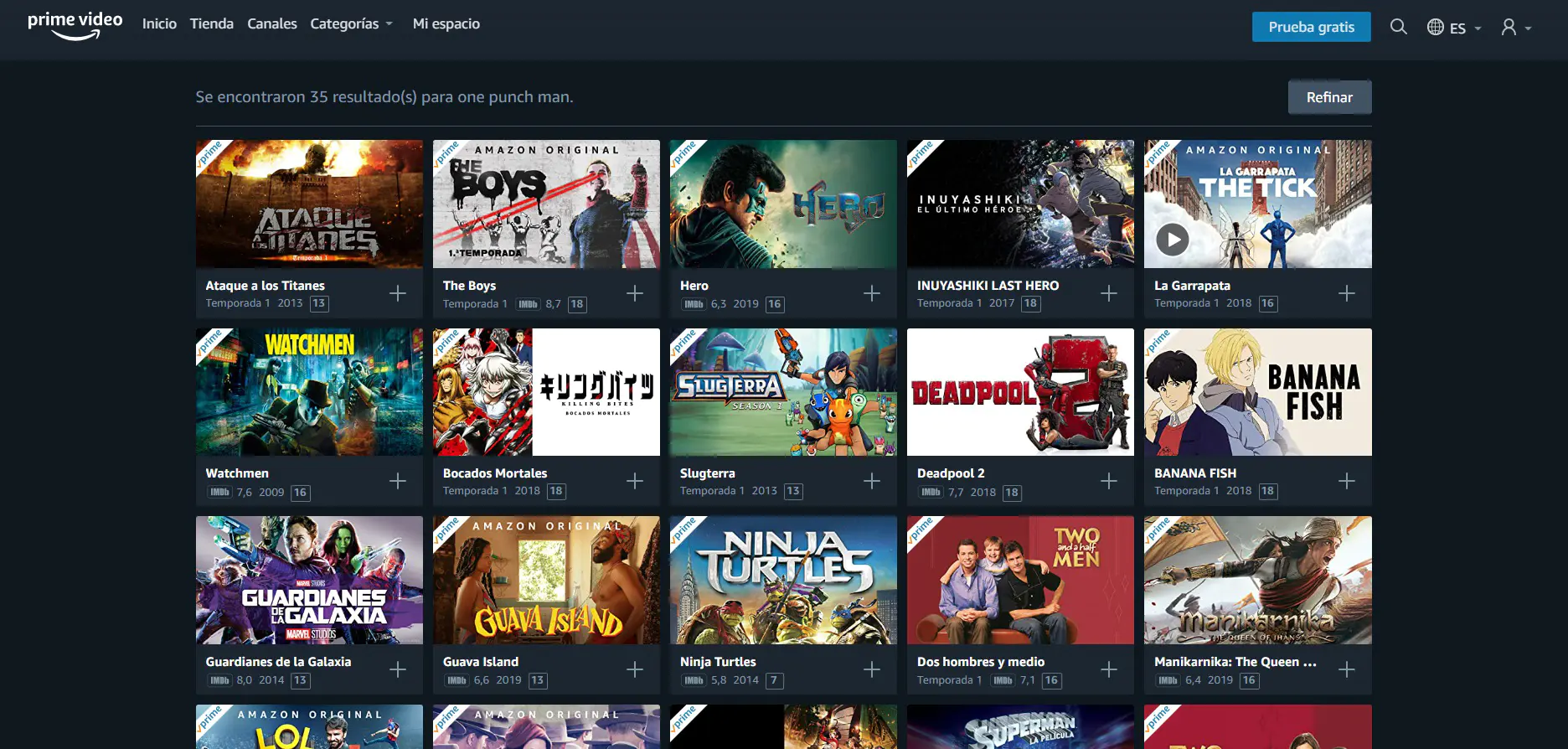Click INUYASHIKI LAST HERO title link

pos(988,286)
